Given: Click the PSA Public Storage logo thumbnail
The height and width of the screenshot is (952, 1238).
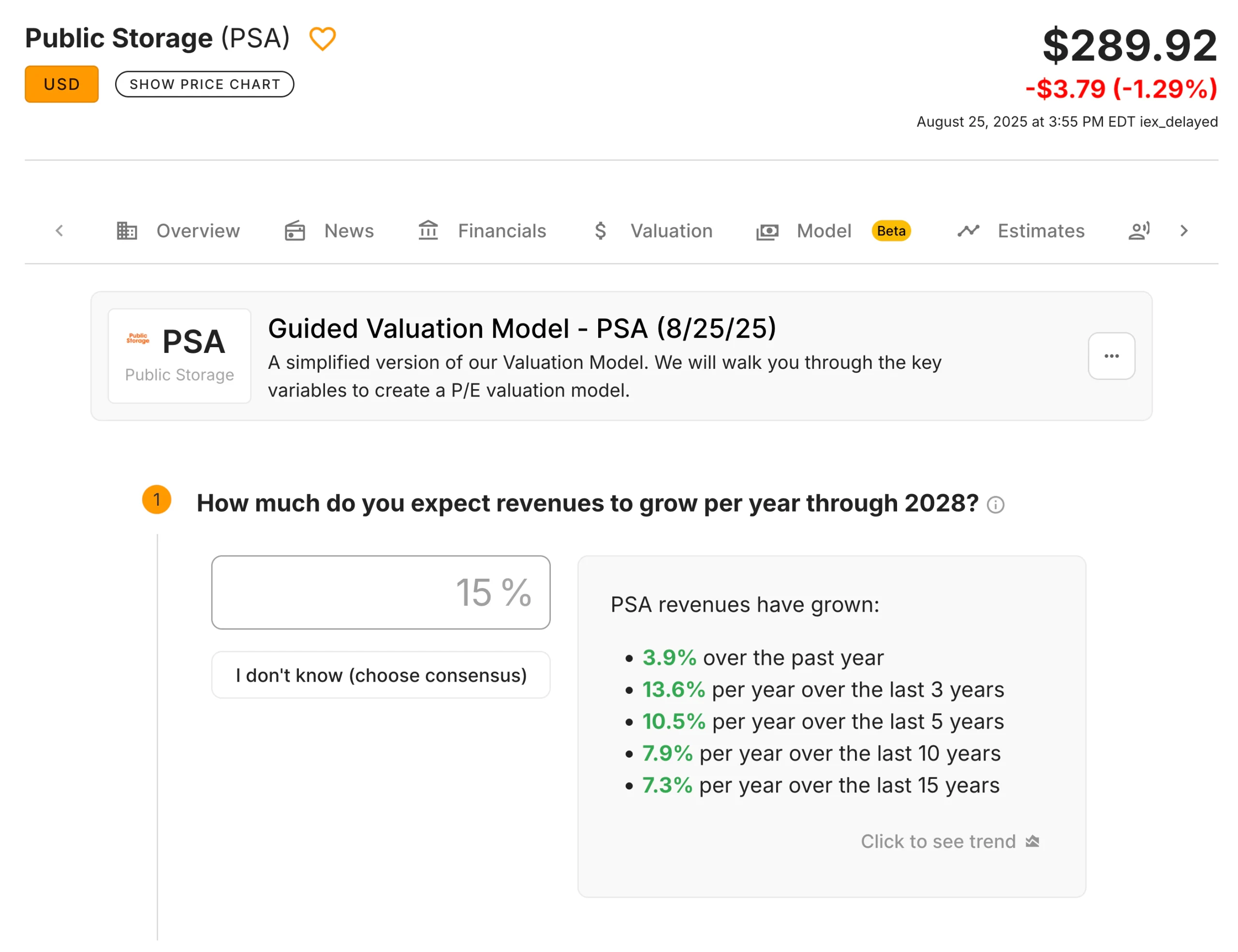Looking at the screenshot, I should click(179, 356).
